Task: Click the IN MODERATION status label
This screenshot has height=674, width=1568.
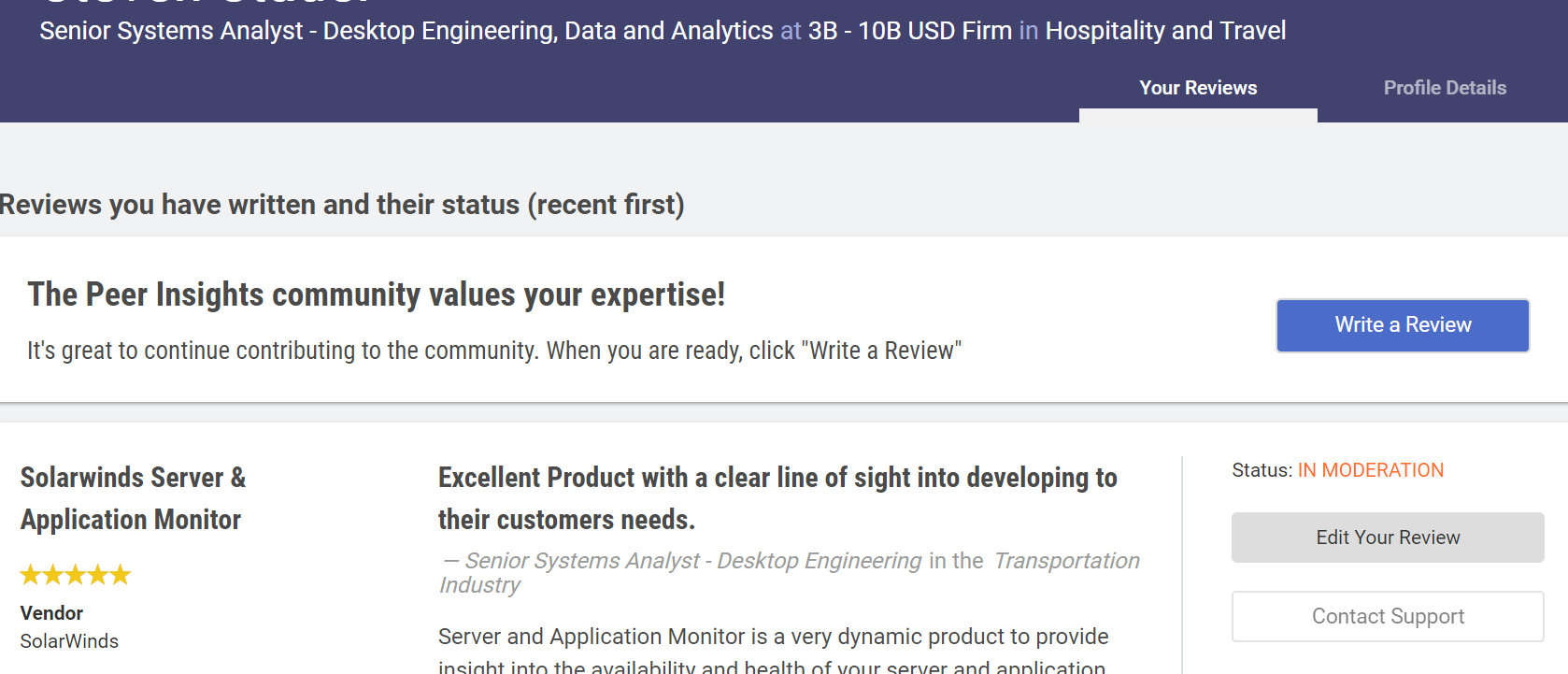Action: coord(1370,470)
